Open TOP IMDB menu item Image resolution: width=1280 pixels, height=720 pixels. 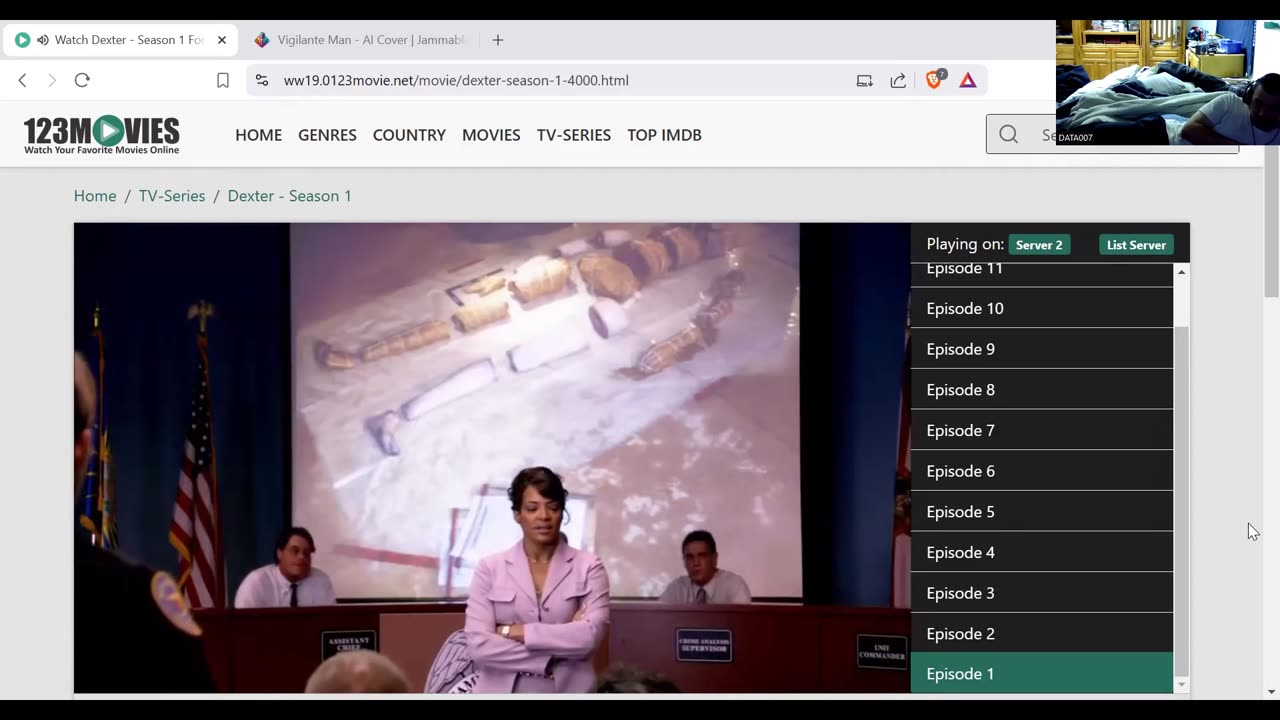pyautogui.click(x=664, y=135)
